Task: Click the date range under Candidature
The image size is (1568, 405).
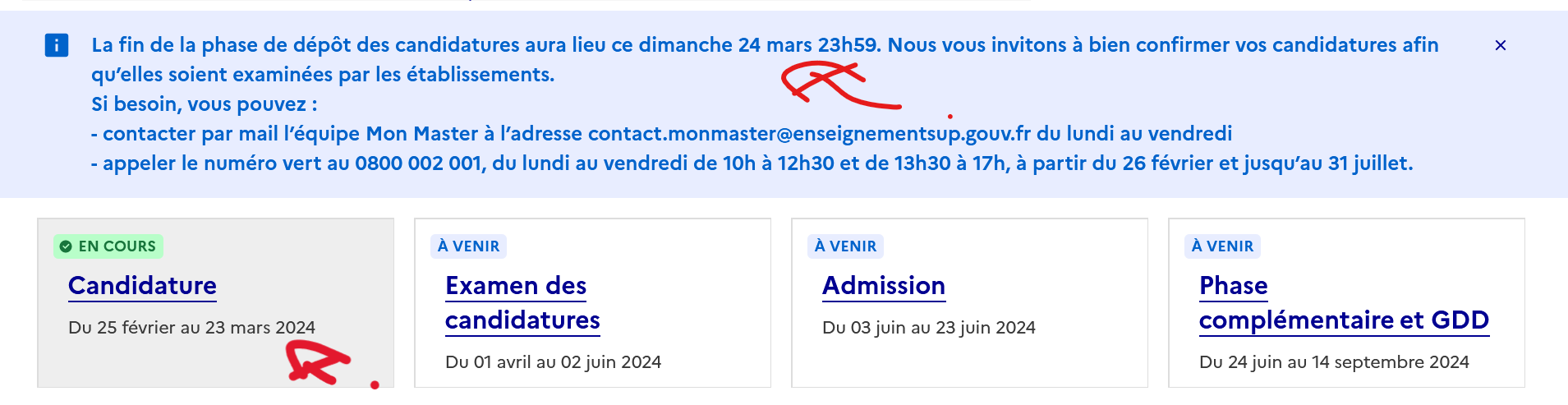Action: tap(191, 328)
